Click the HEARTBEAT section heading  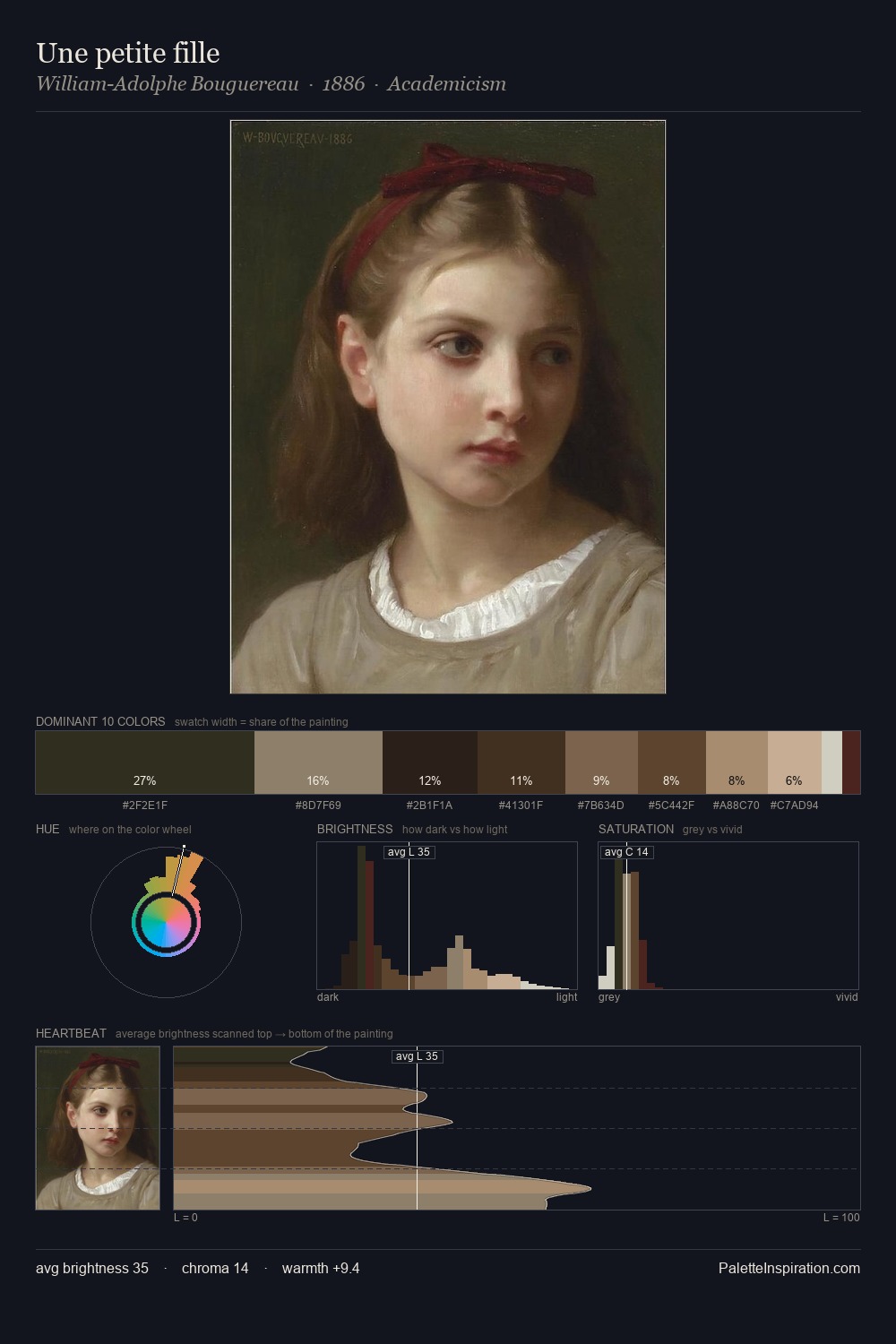[x=71, y=1033]
